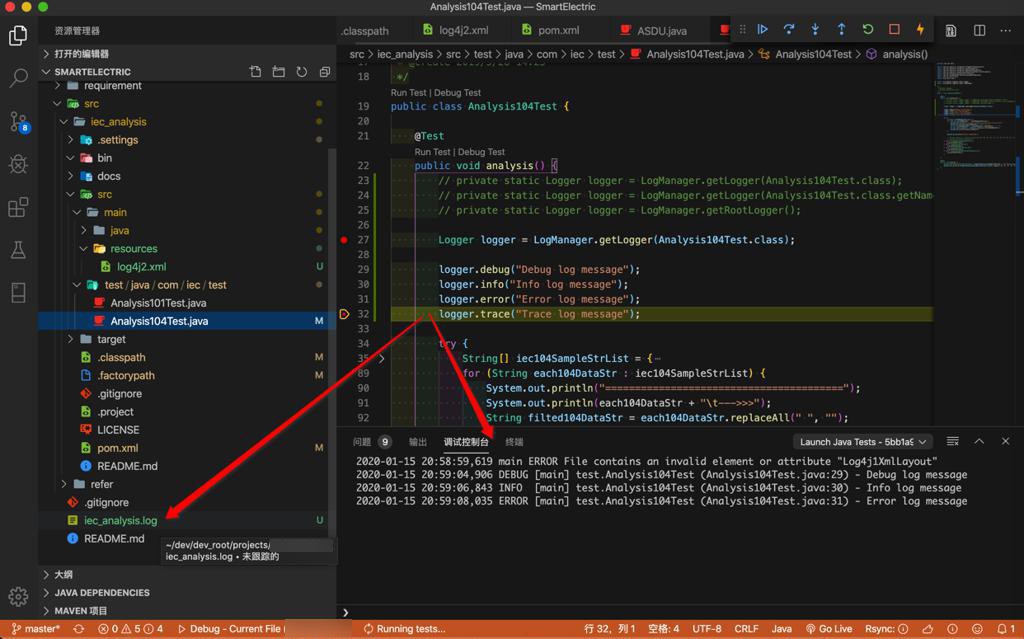The height and width of the screenshot is (639, 1024).
Task: Click Run Test above the analysis method
Action: tap(433, 152)
